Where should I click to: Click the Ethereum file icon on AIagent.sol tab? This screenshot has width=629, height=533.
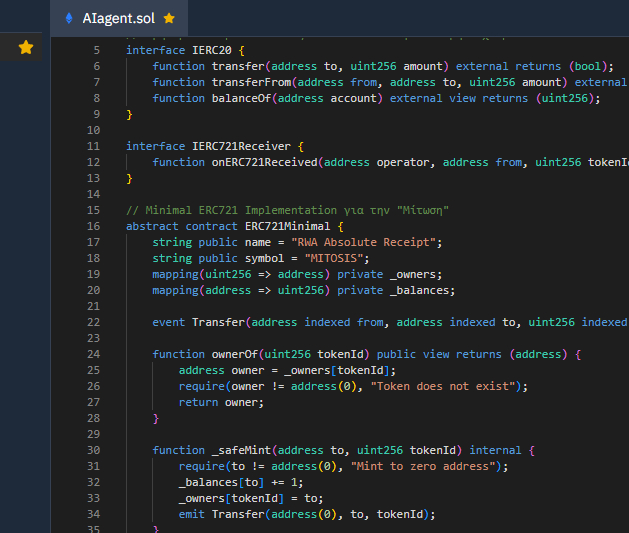69,18
